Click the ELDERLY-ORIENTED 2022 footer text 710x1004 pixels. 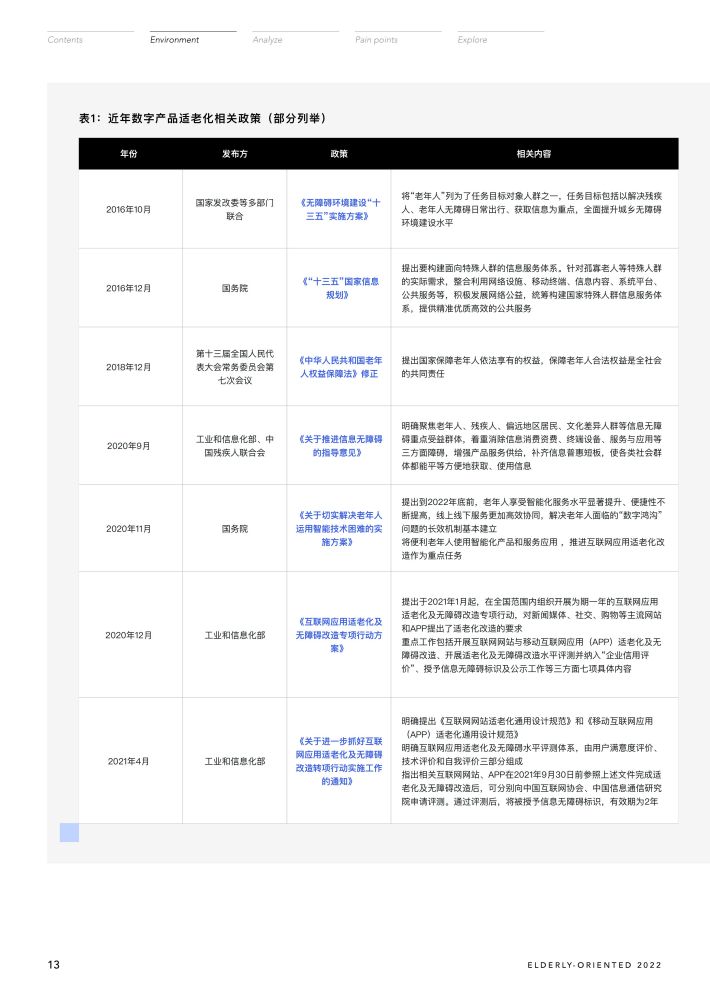click(x=595, y=965)
